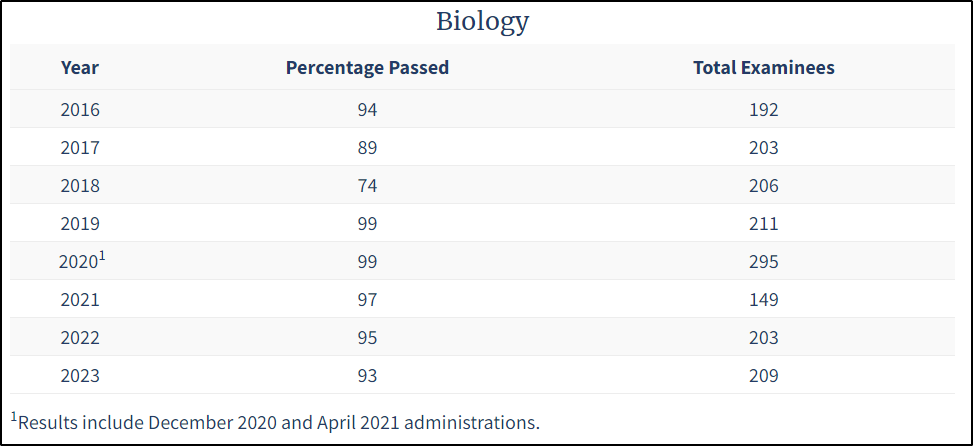
Task: Select the 2018 total examinees 206
Action: pos(764,186)
